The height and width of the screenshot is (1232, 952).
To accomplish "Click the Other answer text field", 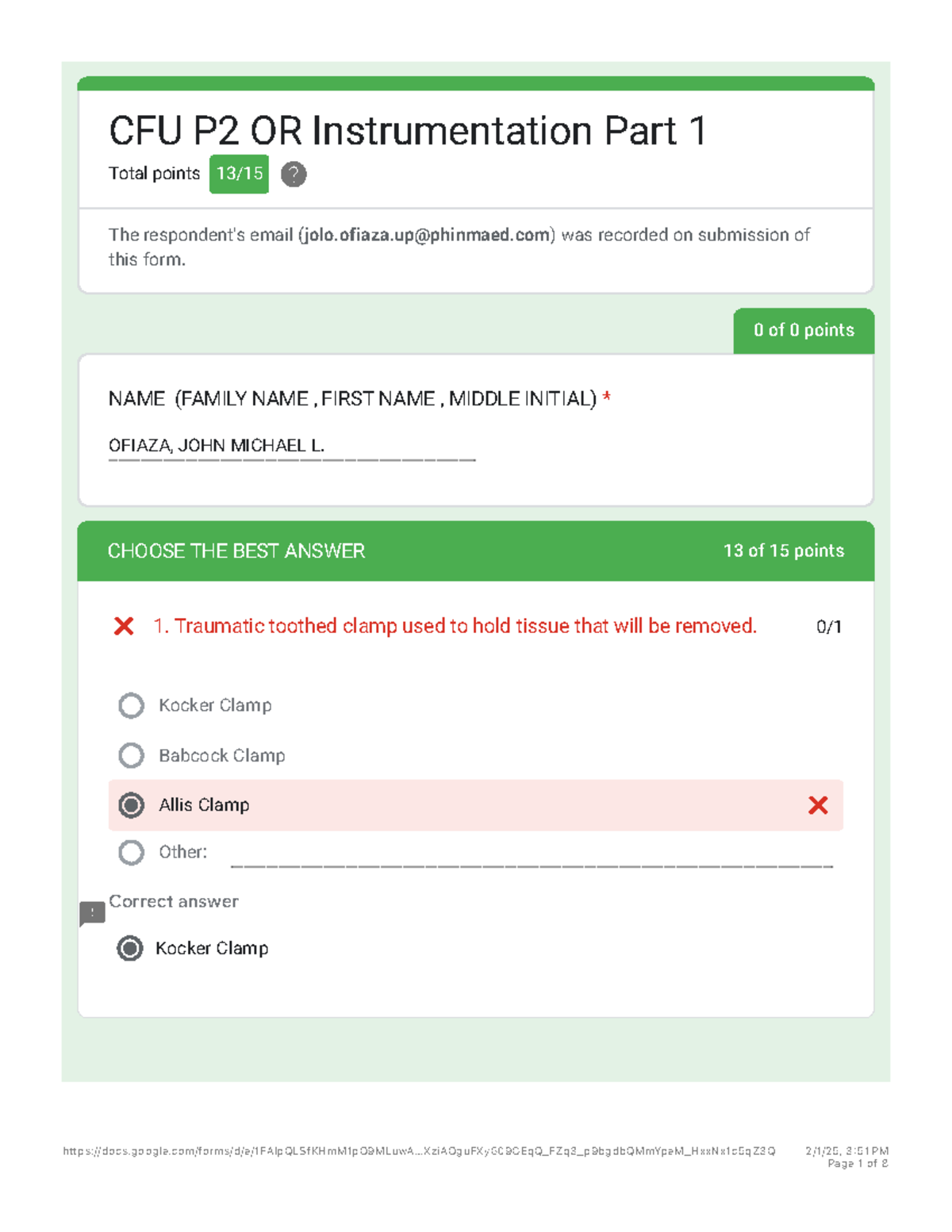I will click(x=531, y=855).
